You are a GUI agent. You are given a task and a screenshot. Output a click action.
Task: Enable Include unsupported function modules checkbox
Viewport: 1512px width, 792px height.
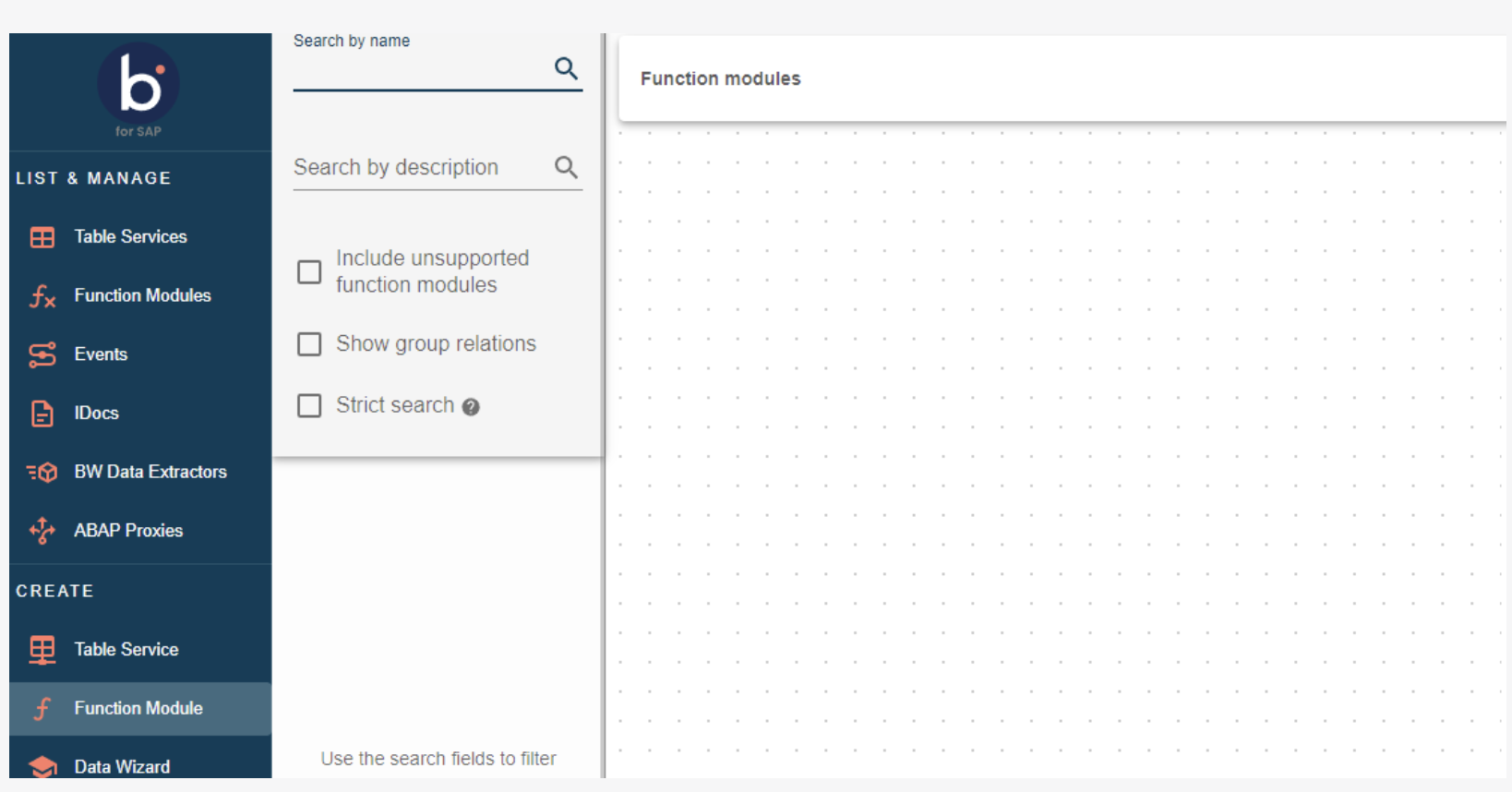[309, 272]
